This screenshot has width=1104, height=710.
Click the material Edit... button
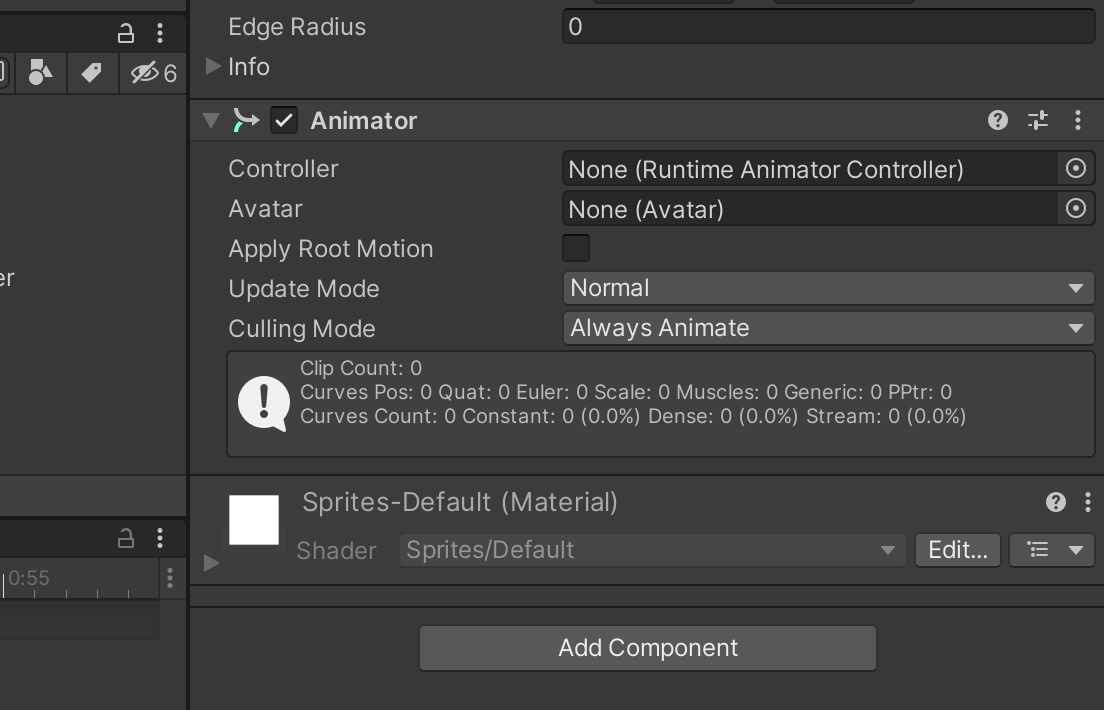pyautogui.click(x=958, y=550)
